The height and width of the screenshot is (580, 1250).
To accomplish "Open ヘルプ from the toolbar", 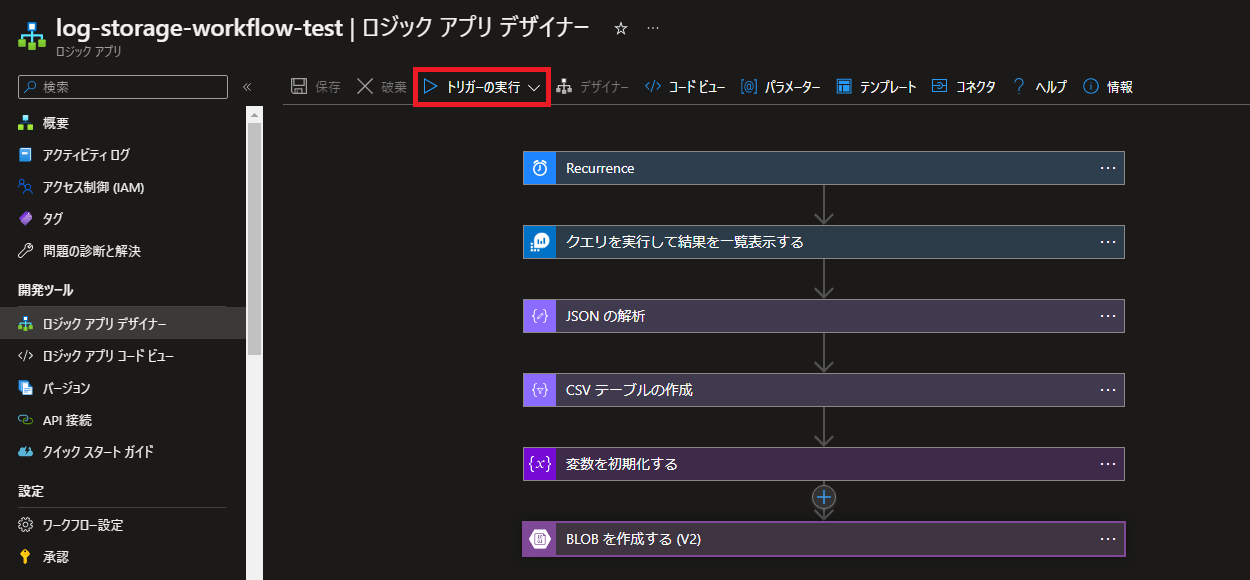I will point(1039,87).
